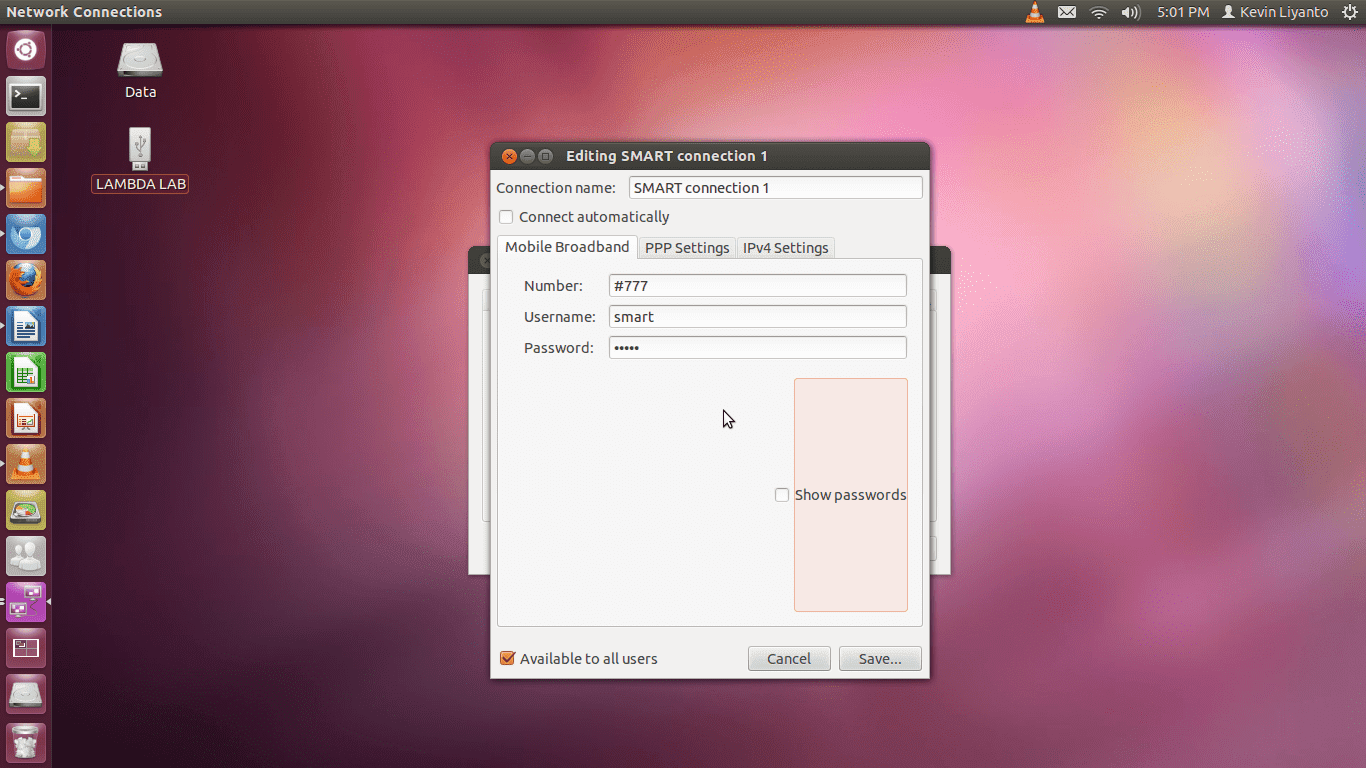Open the 5:01 PM clock menu
The image size is (1366, 768).
coord(1183,12)
